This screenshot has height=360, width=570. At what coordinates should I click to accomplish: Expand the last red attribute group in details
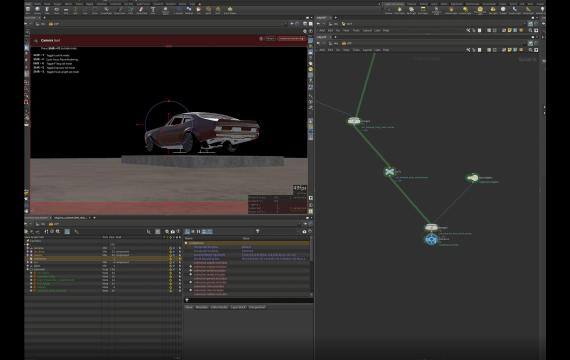[190, 290]
